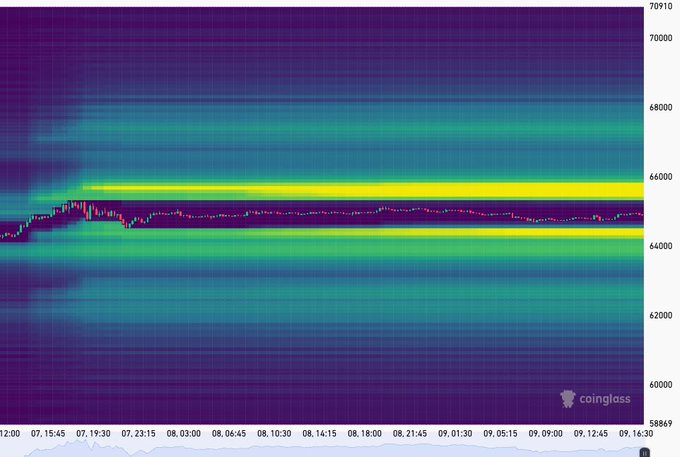Click the 64000 price axis label
Image resolution: width=680 pixels, height=457 pixels.
pyautogui.click(x=660, y=246)
